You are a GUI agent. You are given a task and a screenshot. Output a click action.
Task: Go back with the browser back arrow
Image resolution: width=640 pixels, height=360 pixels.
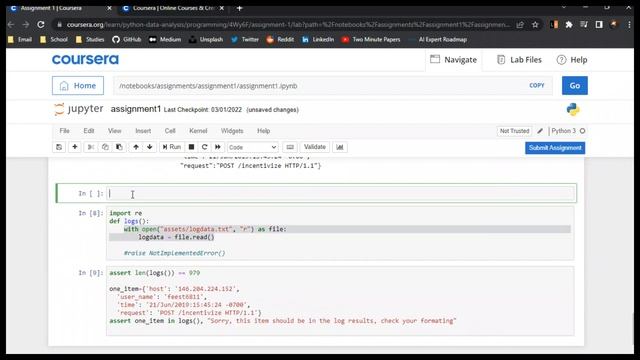(11, 25)
